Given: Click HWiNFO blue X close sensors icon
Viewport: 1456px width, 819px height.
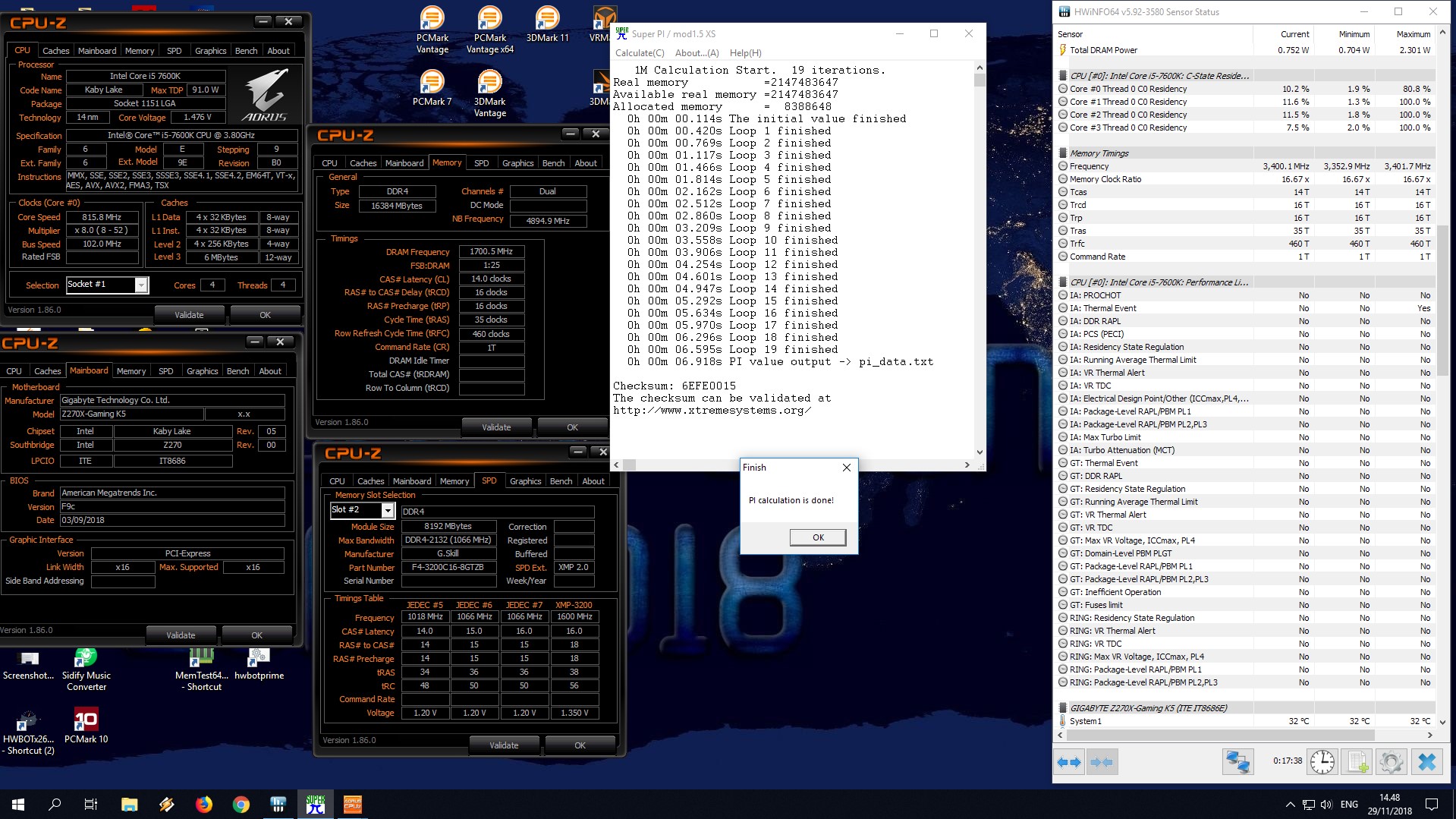Looking at the screenshot, I should [1426, 761].
